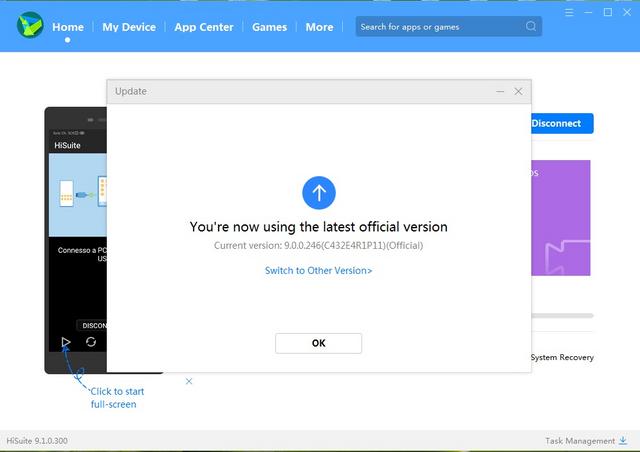Image resolution: width=640 pixels, height=452 pixels.
Task: Click the HiSuite bird logo
Action: (x=30, y=25)
